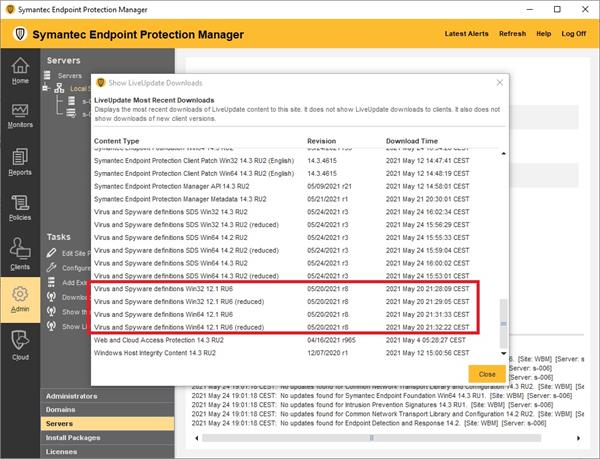This screenshot has width=600, height=459.
Task: Click the Add Ext server icon
Action: coord(51,282)
